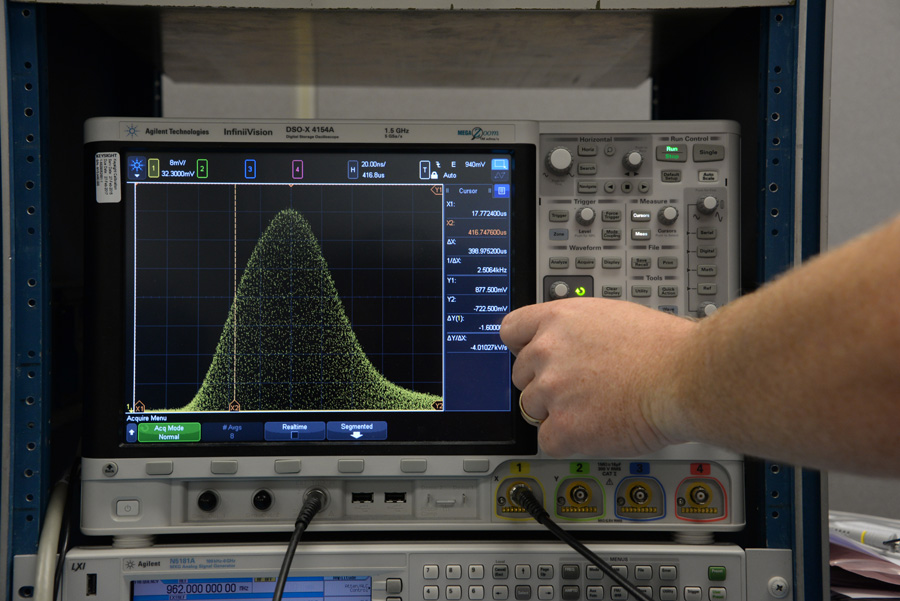Expand the Cursor sidebar panel menu
Image resolution: width=900 pixels, height=601 pixels.
[501, 190]
